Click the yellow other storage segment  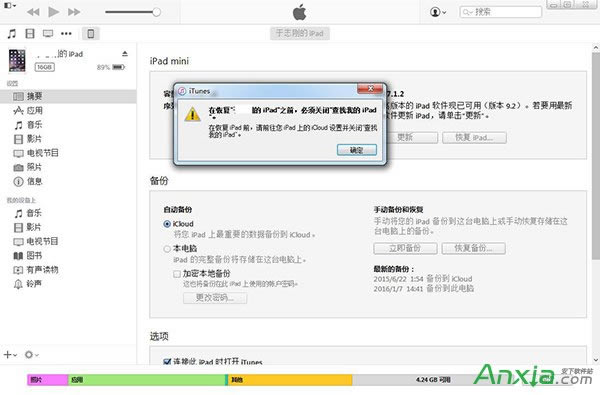click(290, 380)
